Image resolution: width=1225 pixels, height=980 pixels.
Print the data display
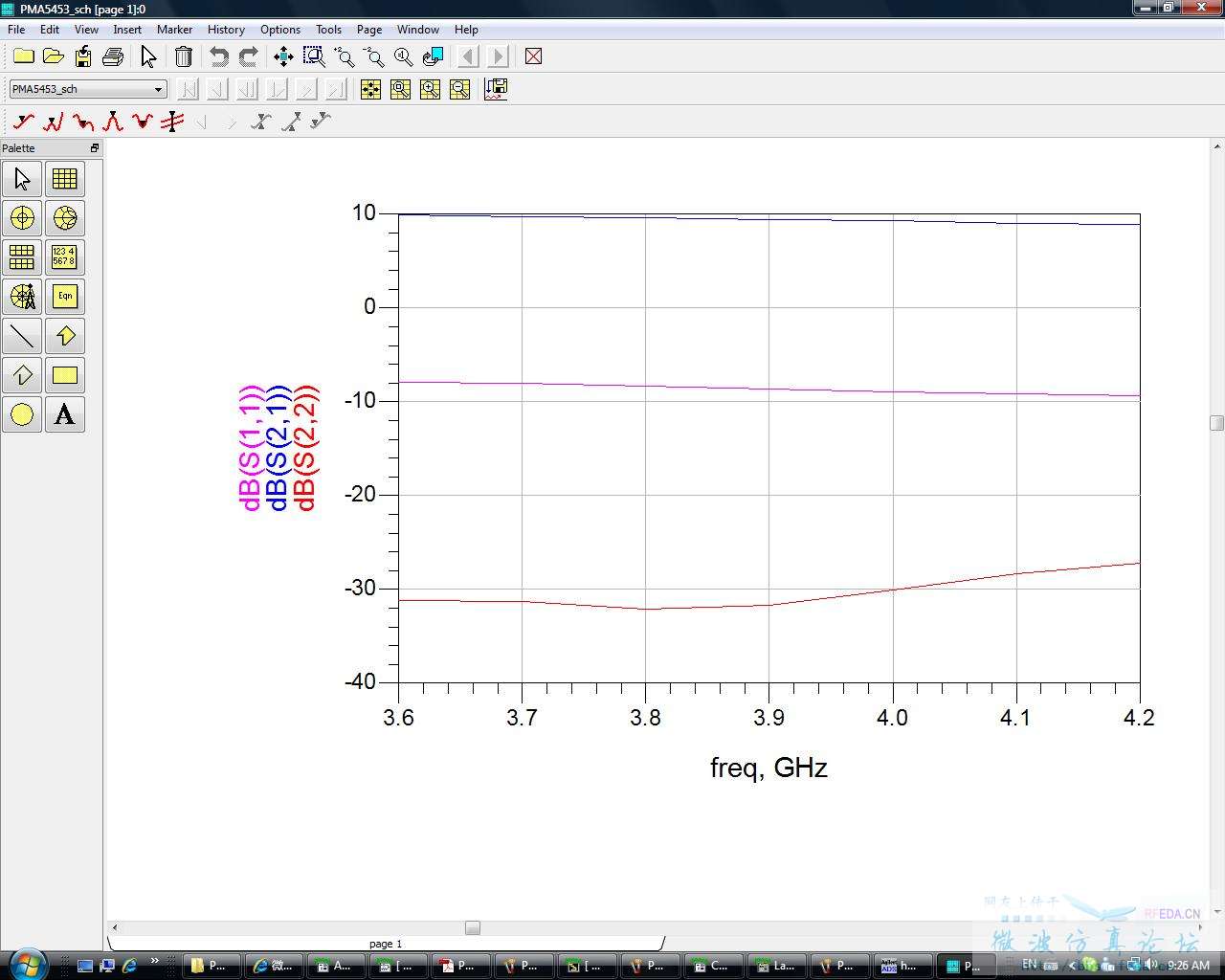(113, 56)
